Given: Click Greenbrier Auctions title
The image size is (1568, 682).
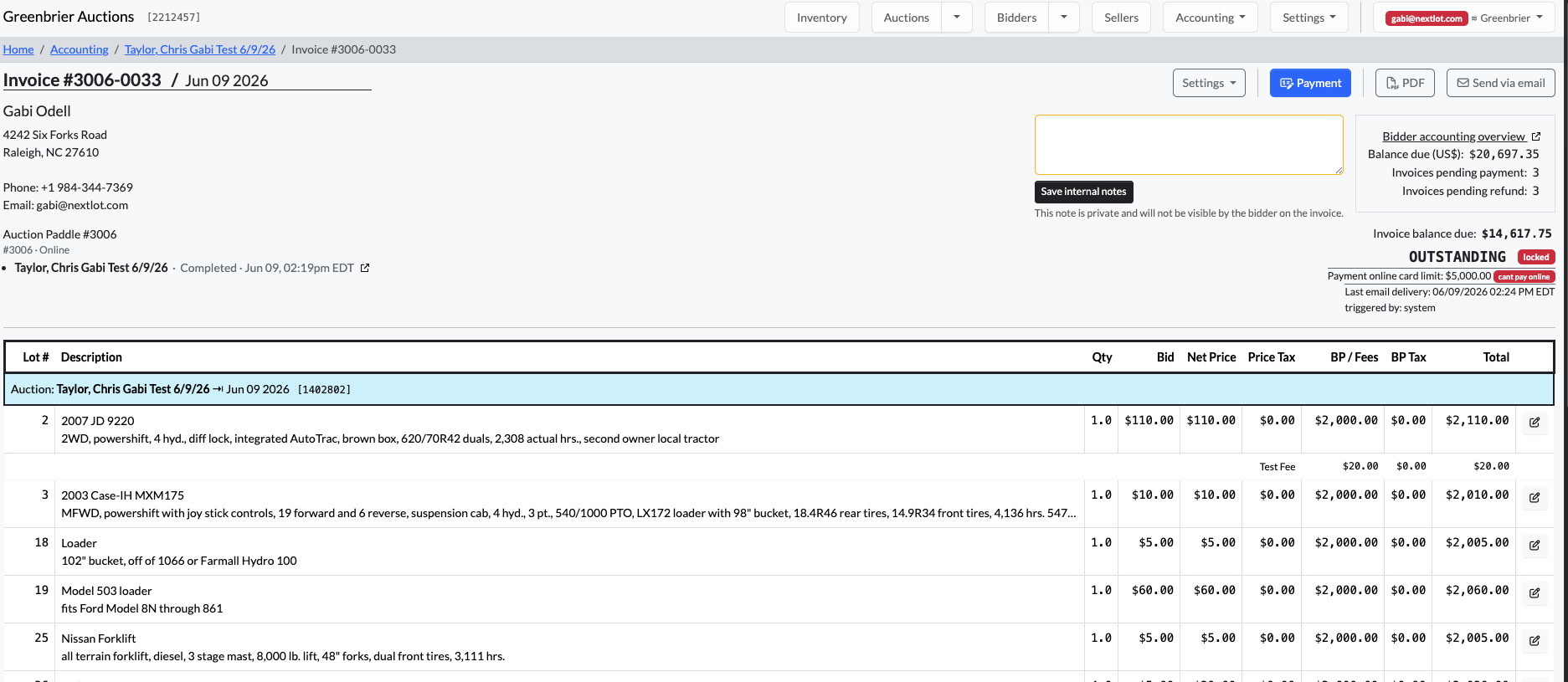Looking at the screenshot, I should (x=69, y=17).
